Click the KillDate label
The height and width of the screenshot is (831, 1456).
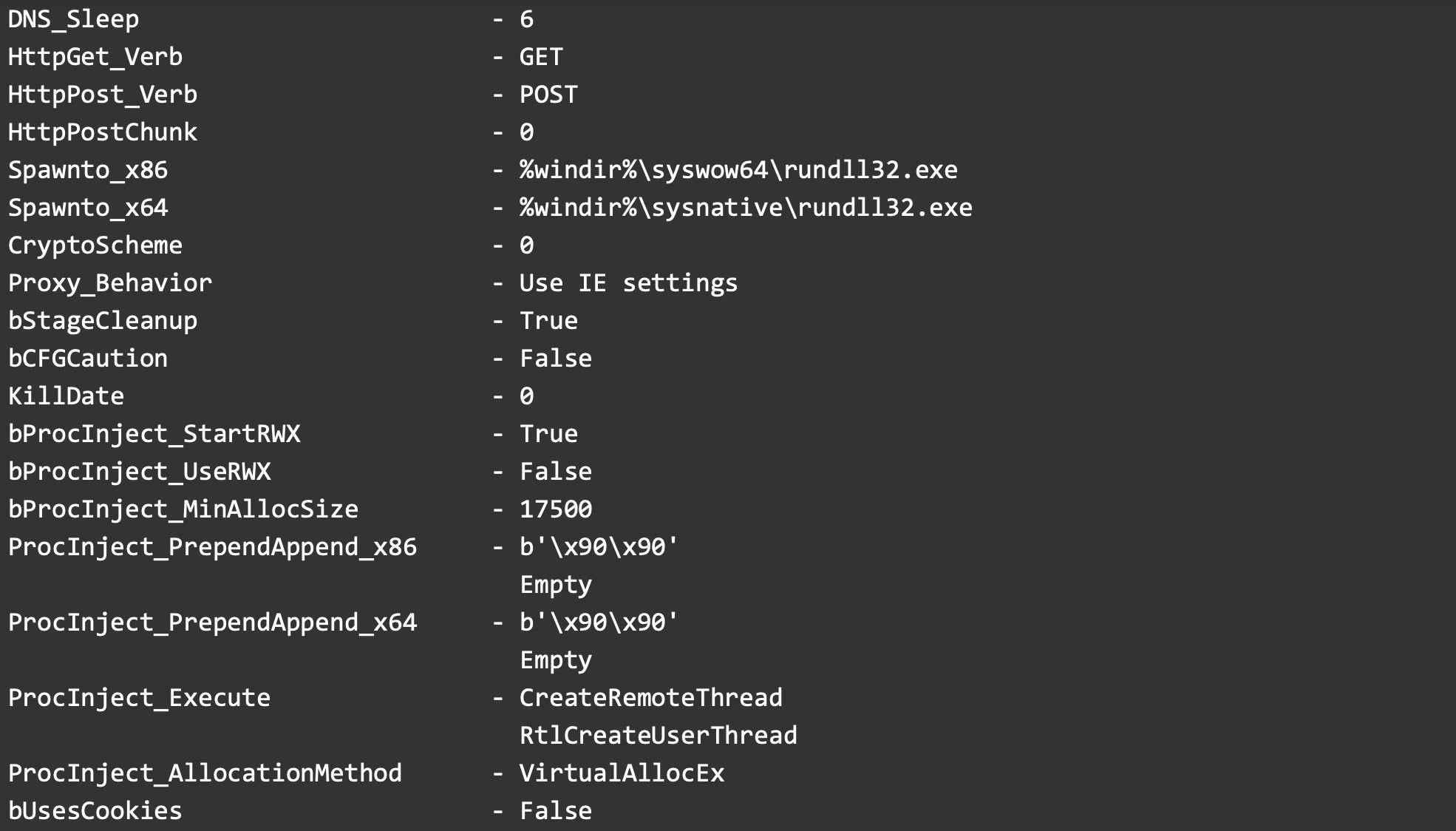[66, 396]
